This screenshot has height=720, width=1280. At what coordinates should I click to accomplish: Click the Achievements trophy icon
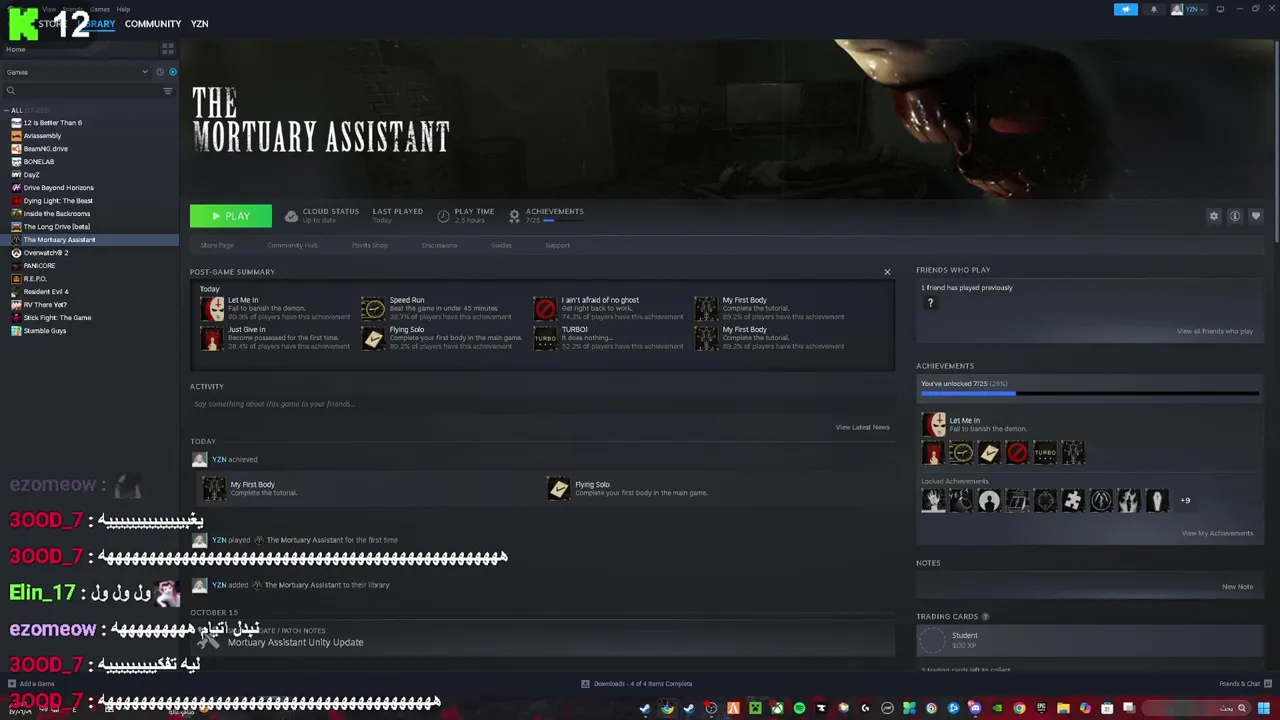[x=514, y=216]
